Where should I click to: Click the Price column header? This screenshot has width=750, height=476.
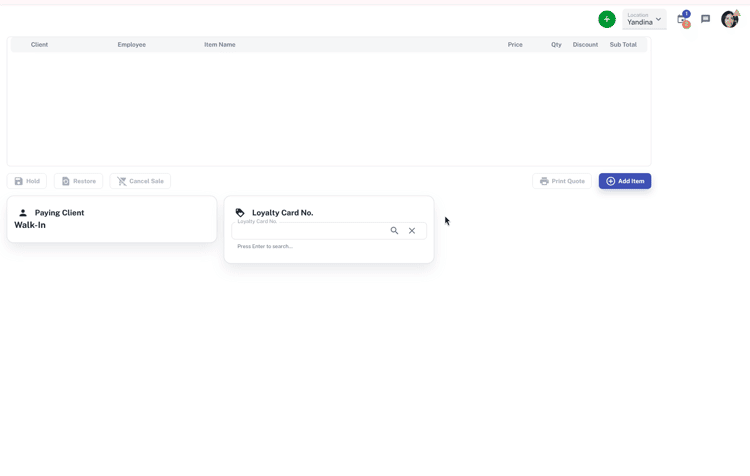click(515, 45)
